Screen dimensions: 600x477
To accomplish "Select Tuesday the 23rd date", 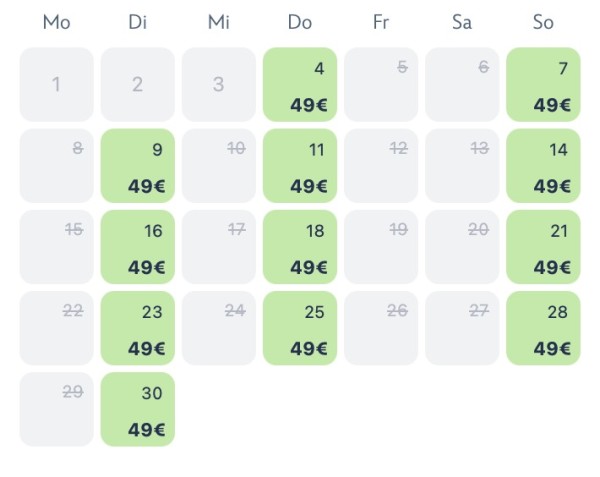I will [x=138, y=328].
